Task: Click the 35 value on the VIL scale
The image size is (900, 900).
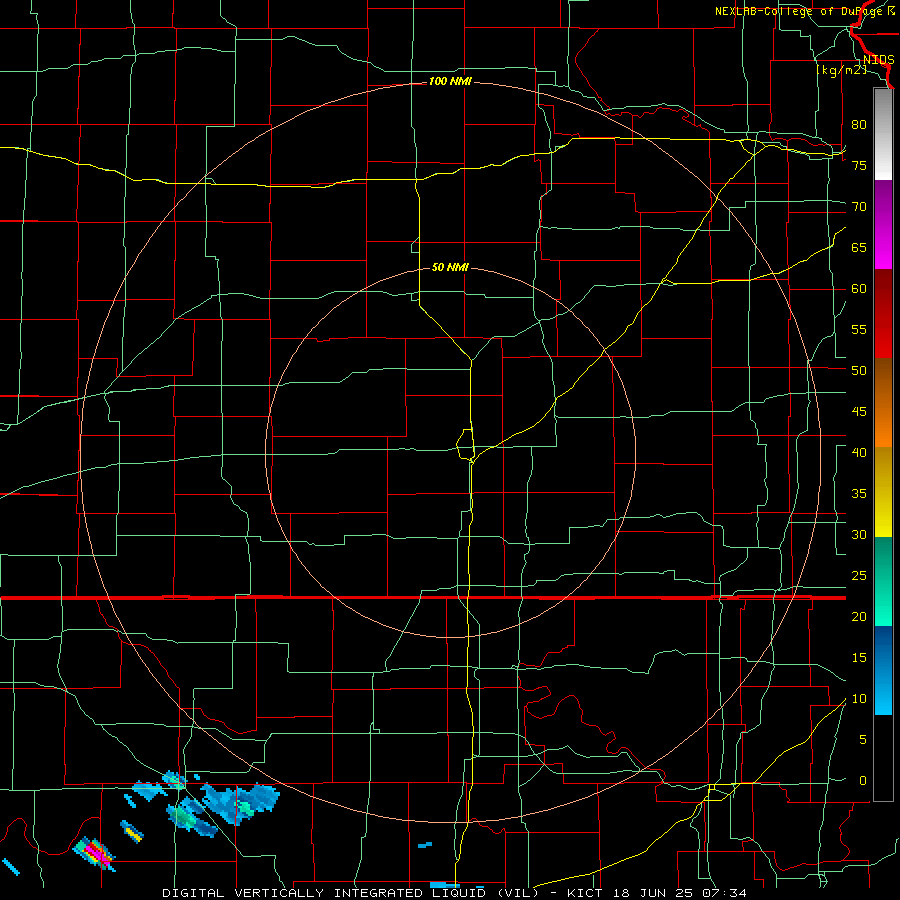Action: point(859,494)
